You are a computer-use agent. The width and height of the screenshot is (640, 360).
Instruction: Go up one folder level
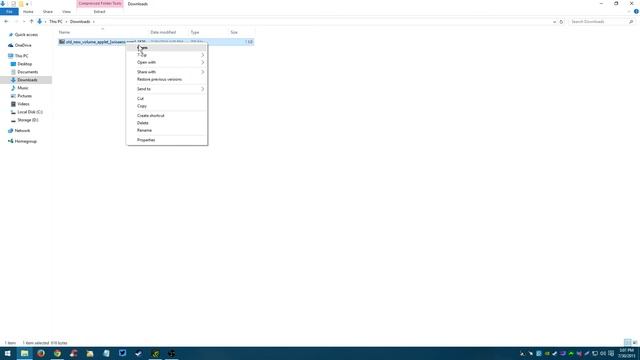click(31, 22)
